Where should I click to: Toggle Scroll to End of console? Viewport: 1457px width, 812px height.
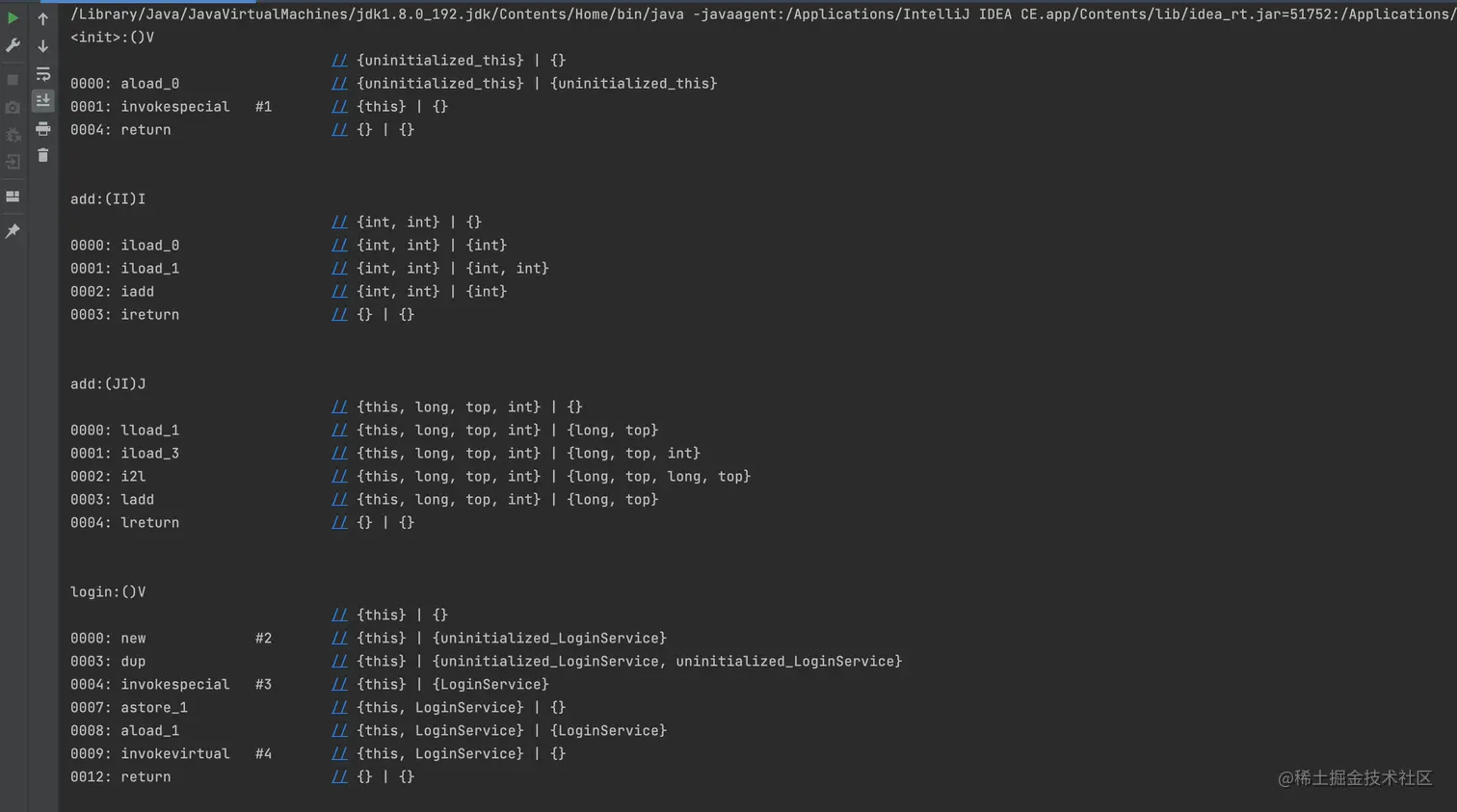42,100
